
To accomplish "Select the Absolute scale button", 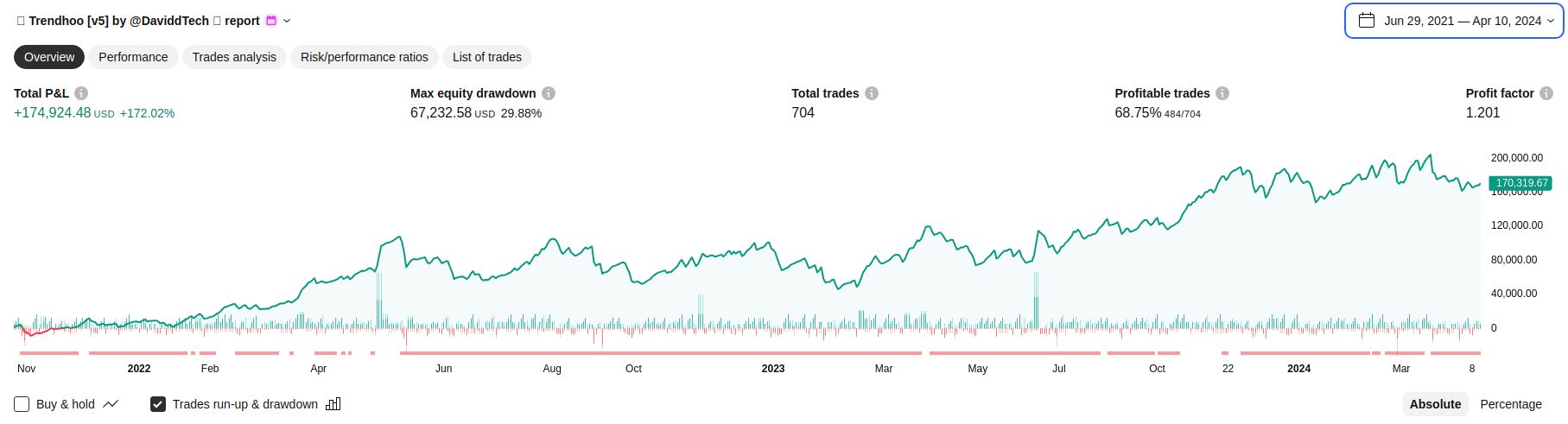I will point(1435,404).
